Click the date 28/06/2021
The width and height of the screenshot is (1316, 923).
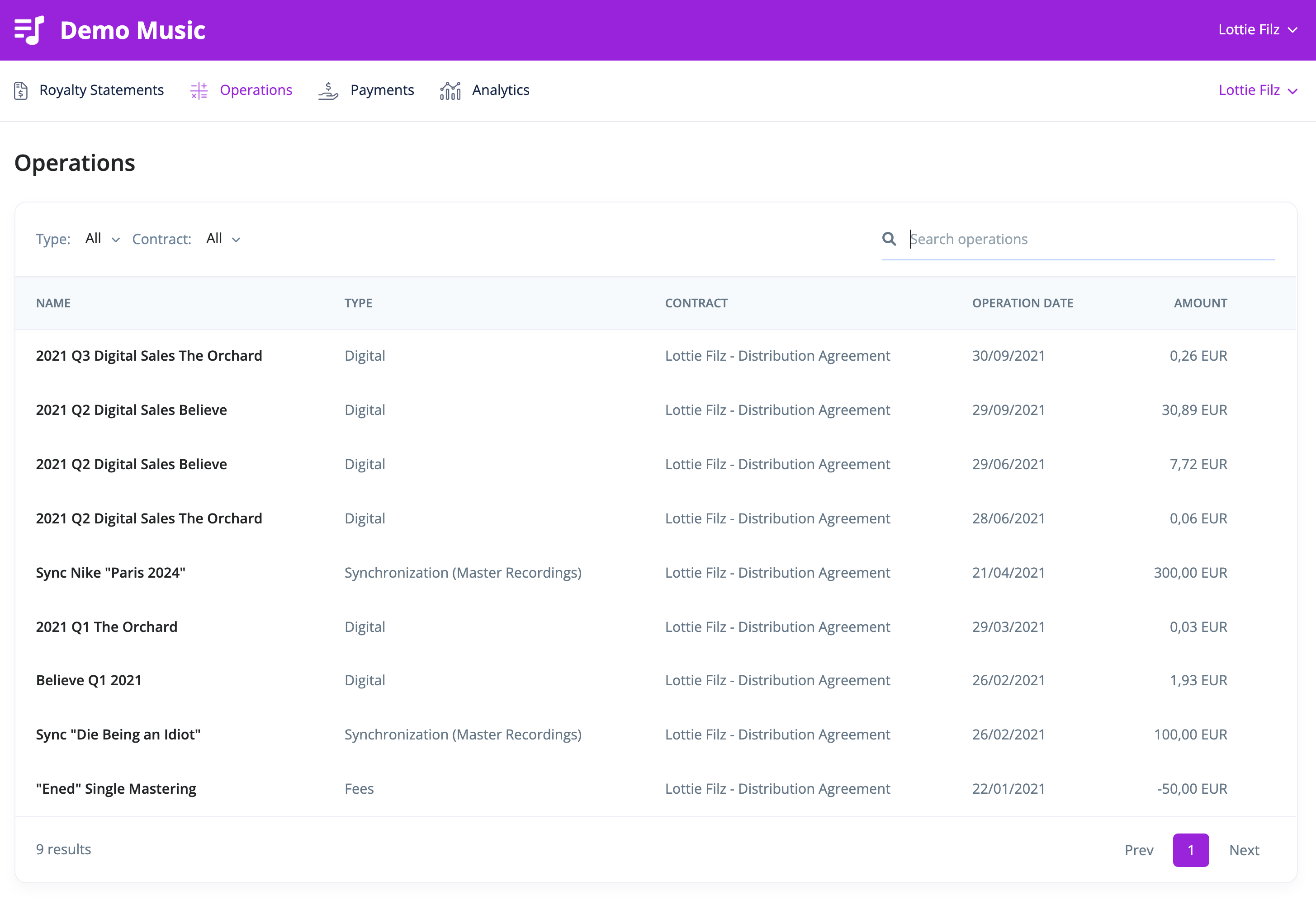pyautogui.click(x=1008, y=518)
